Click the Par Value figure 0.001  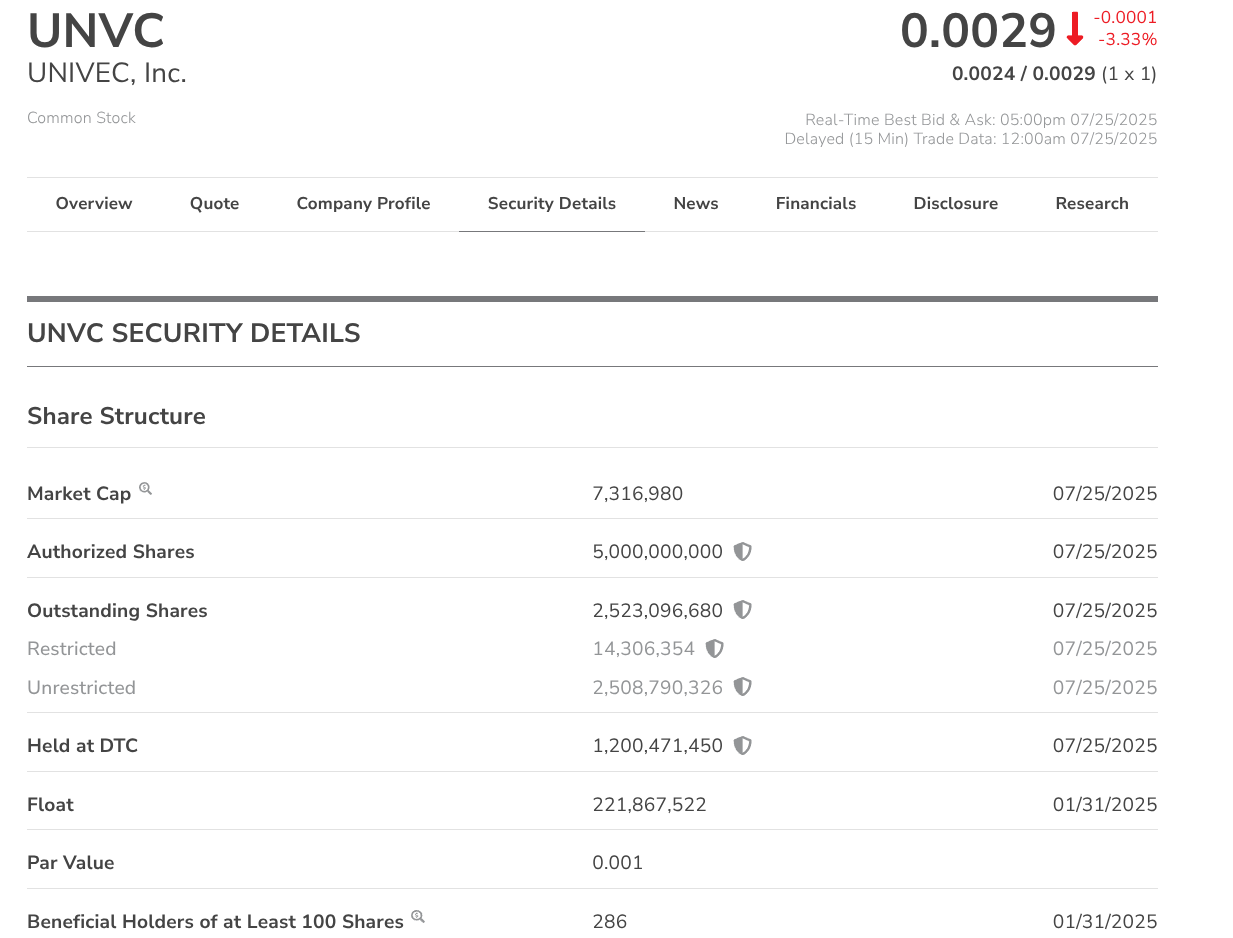tap(618, 863)
